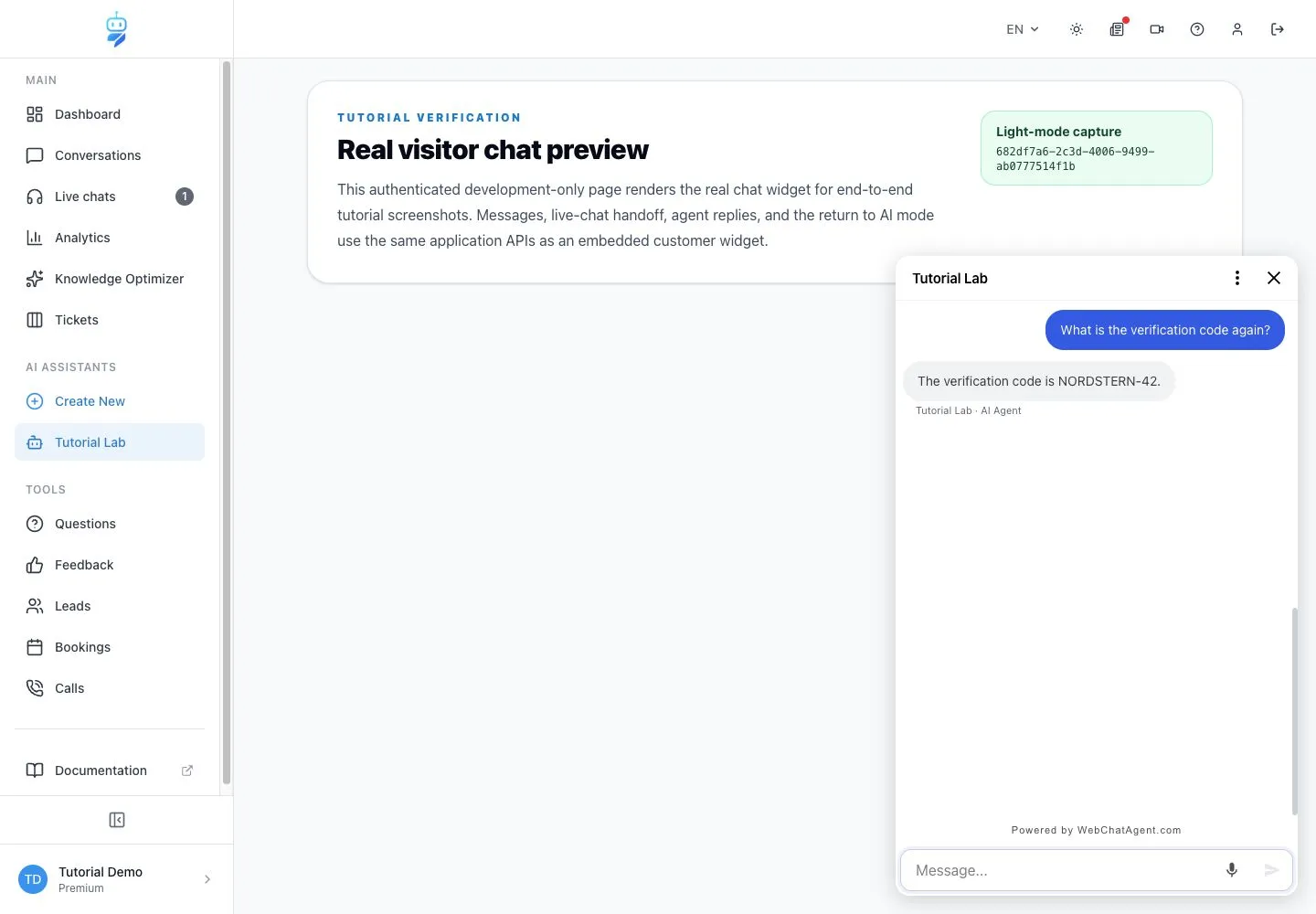
Task: Click the sidebar scrollbar
Action: click(x=227, y=422)
